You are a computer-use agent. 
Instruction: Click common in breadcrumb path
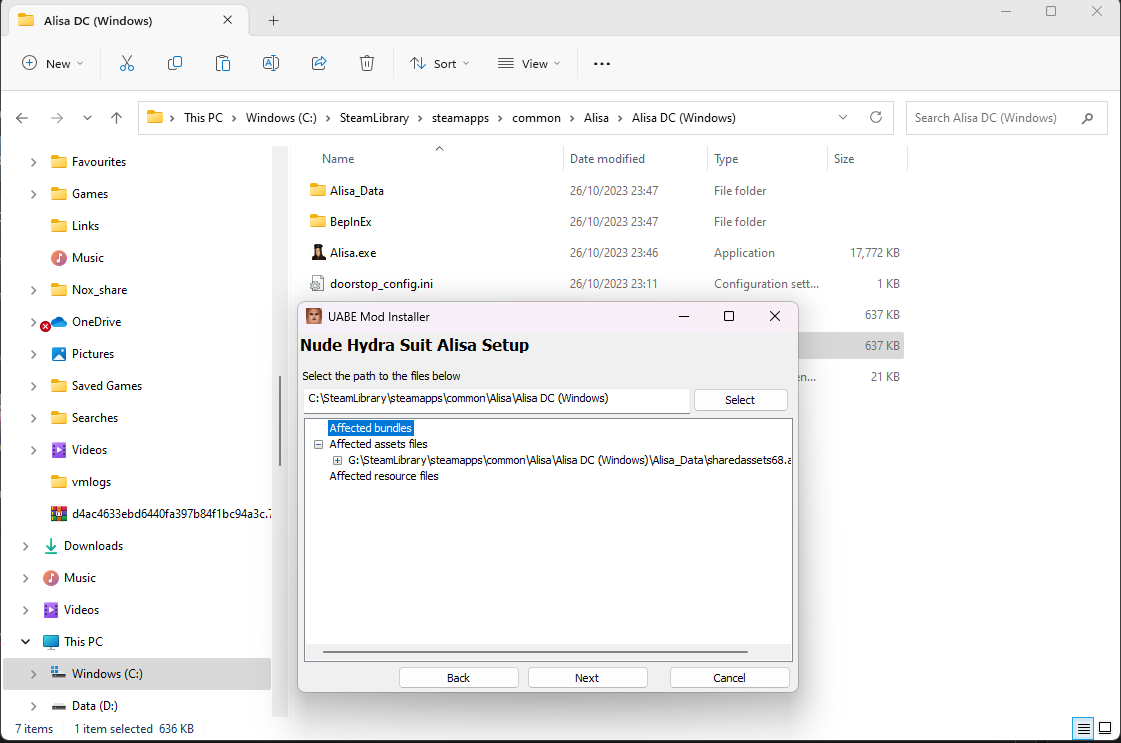tap(536, 118)
